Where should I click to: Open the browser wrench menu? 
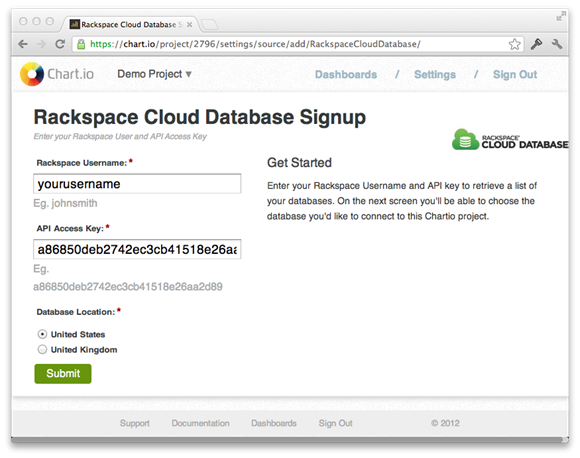[557, 44]
